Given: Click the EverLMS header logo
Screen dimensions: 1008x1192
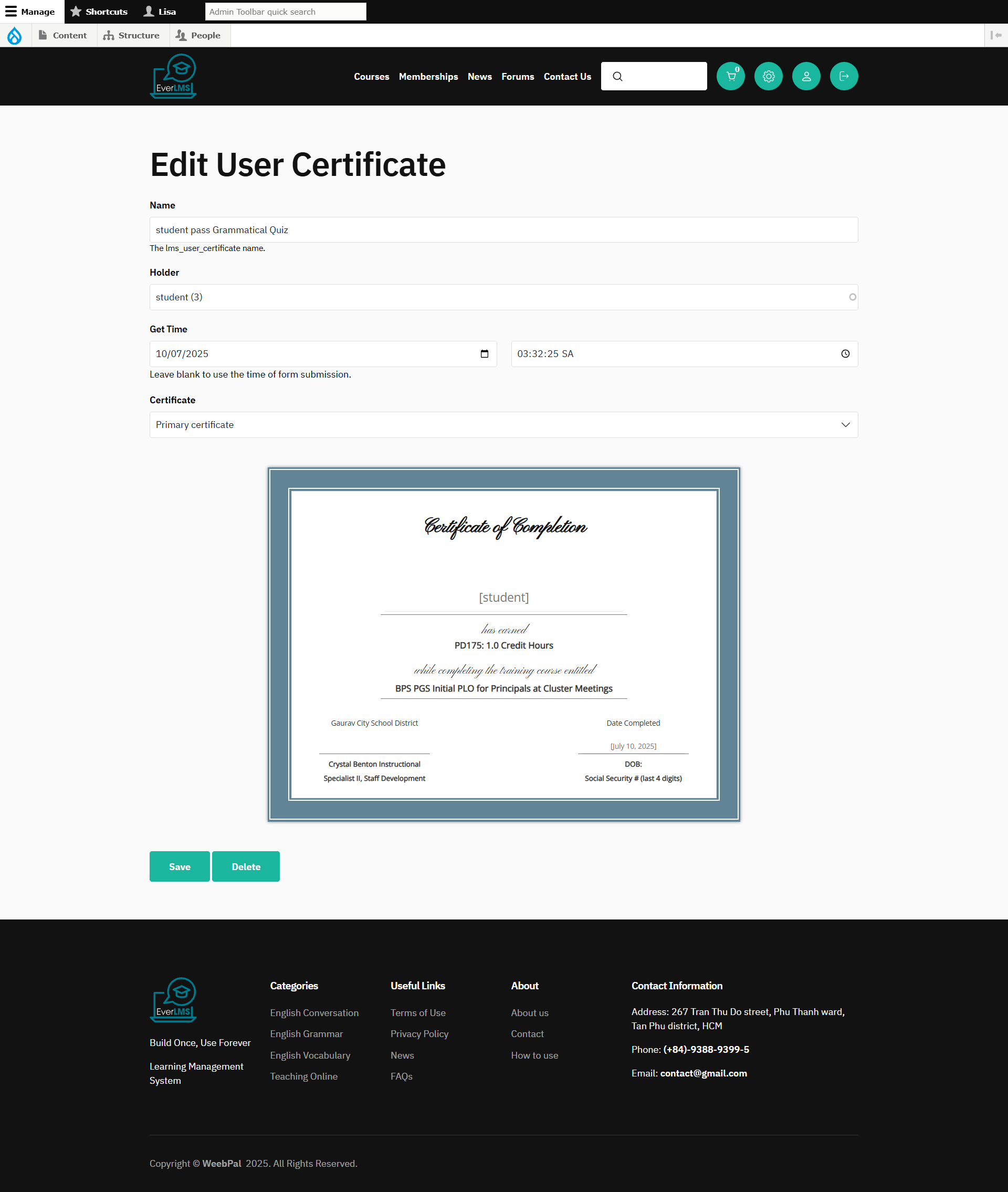Looking at the screenshot, I should coord(173,76).
